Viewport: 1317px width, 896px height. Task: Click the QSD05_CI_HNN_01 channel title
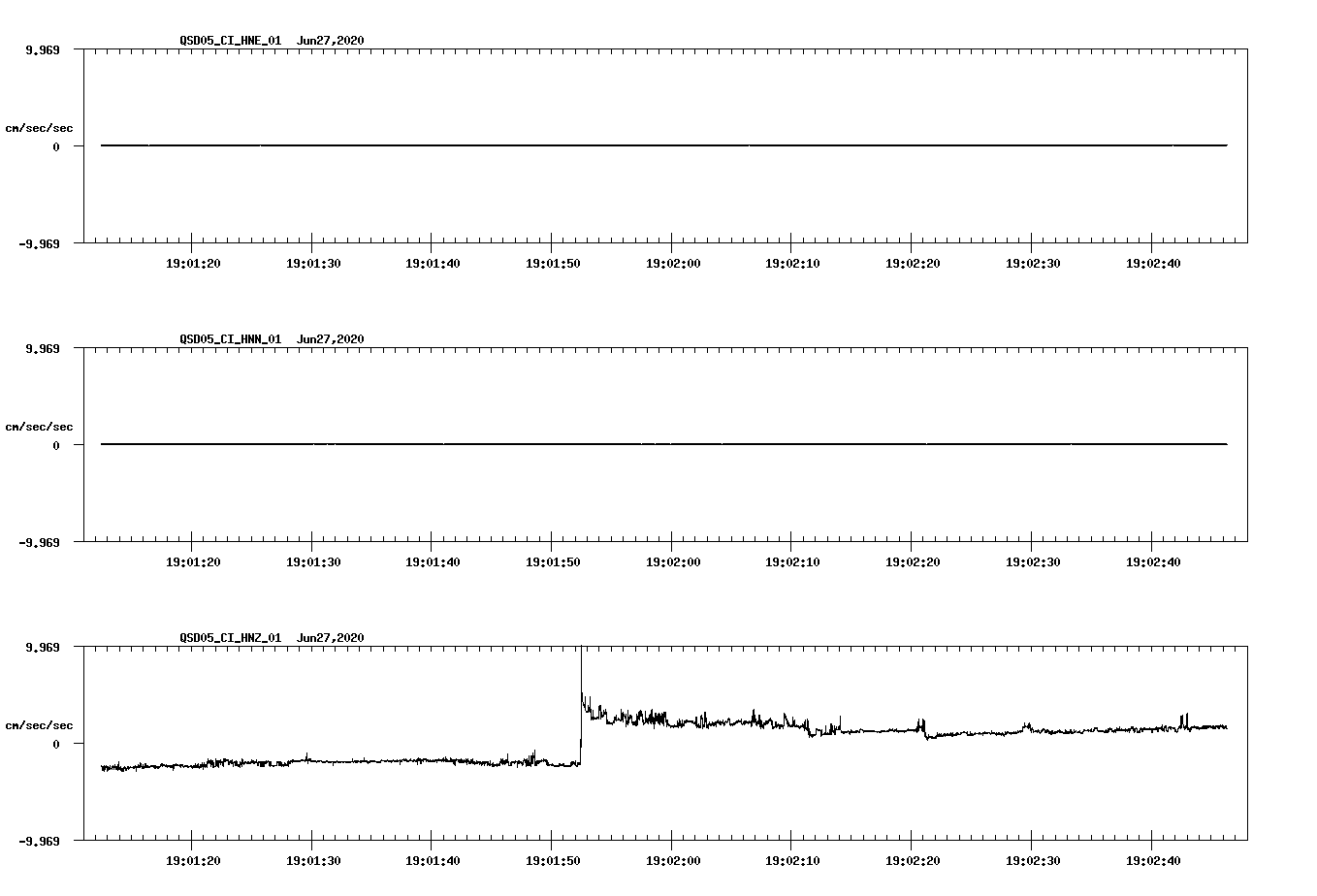(231, 339)
